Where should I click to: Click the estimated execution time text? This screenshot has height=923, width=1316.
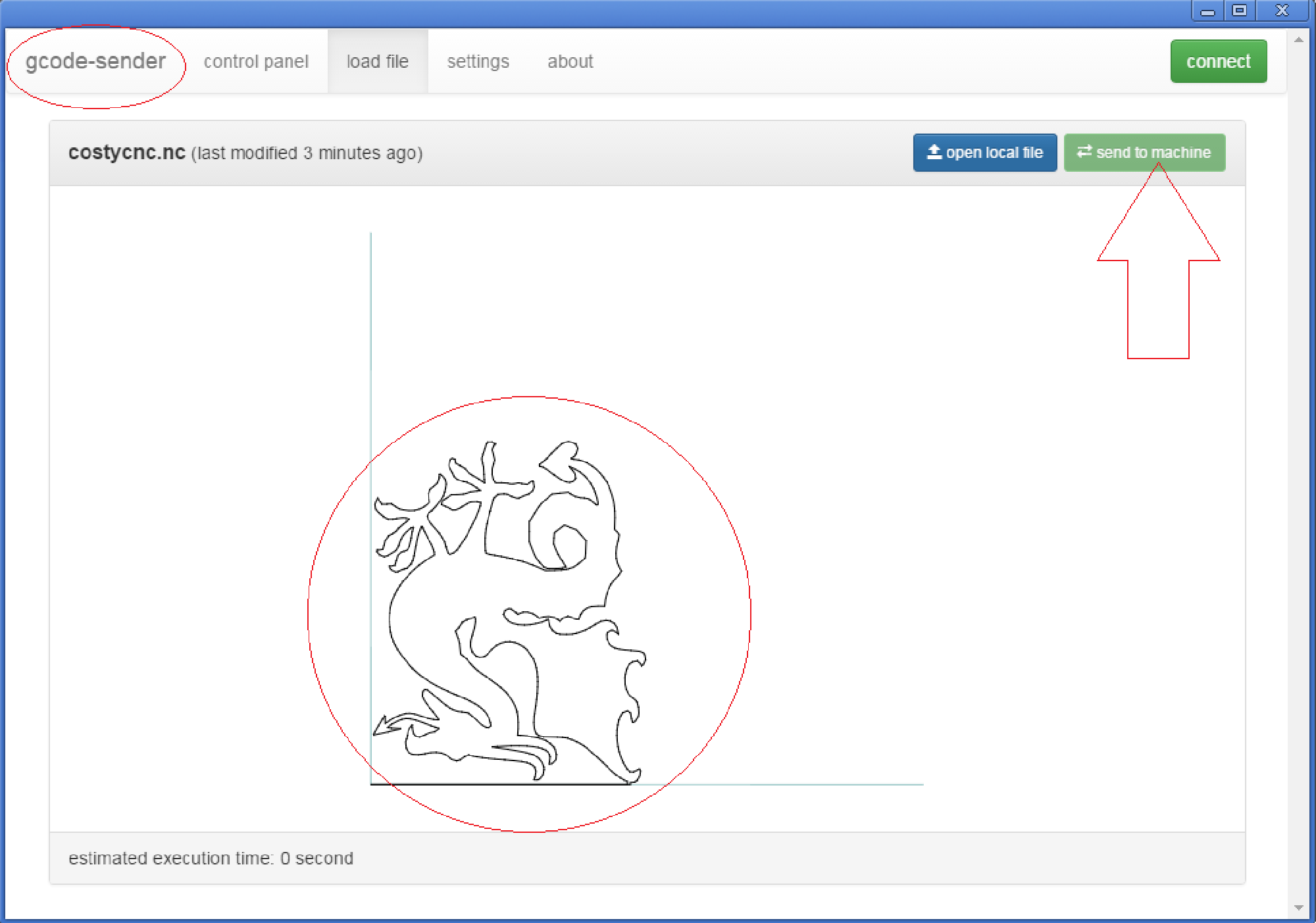pos(211,859)
